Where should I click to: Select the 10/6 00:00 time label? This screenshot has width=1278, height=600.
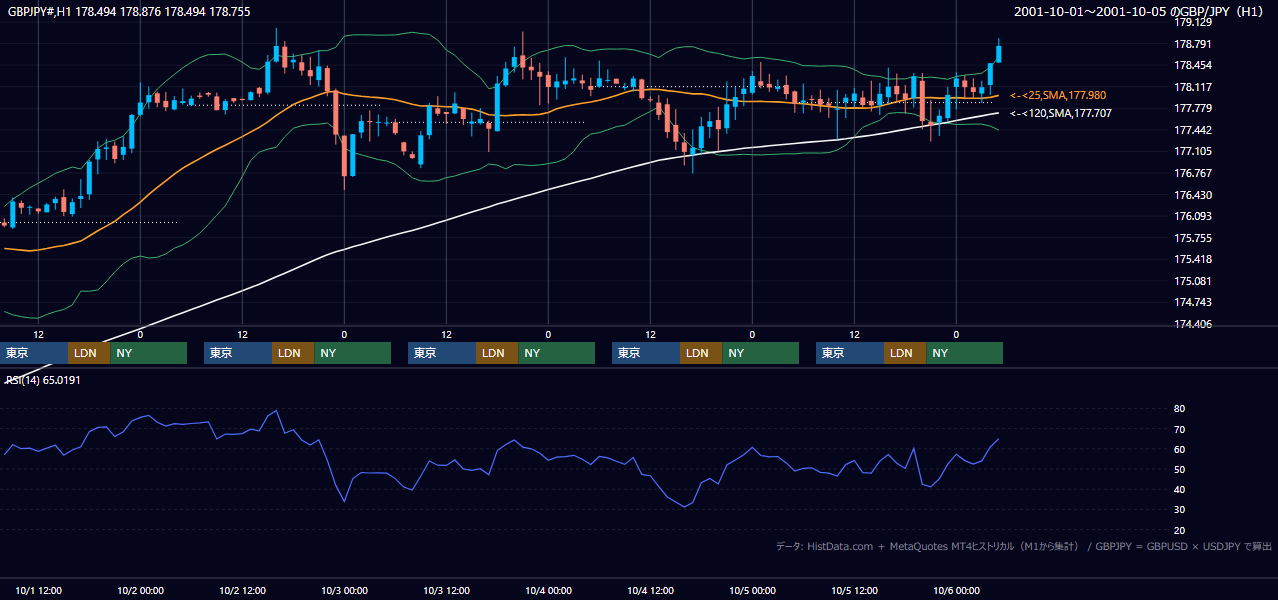click(957, 591)
